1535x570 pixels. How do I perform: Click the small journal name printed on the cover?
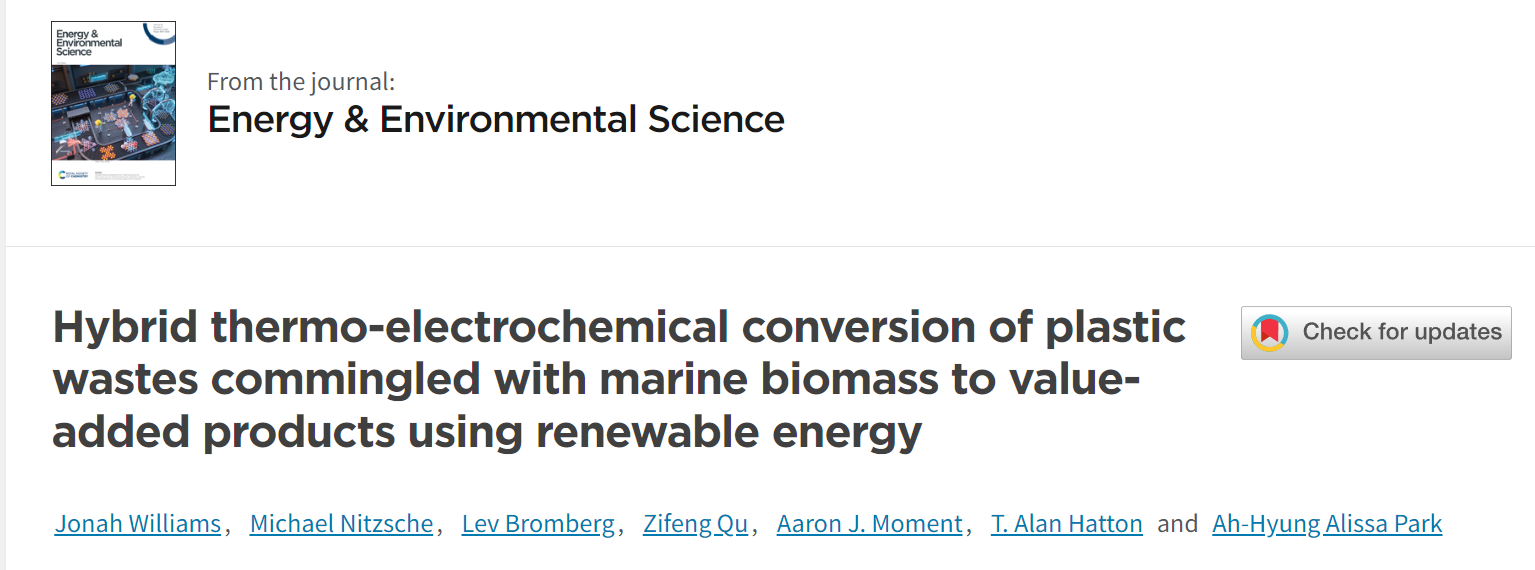89,42
